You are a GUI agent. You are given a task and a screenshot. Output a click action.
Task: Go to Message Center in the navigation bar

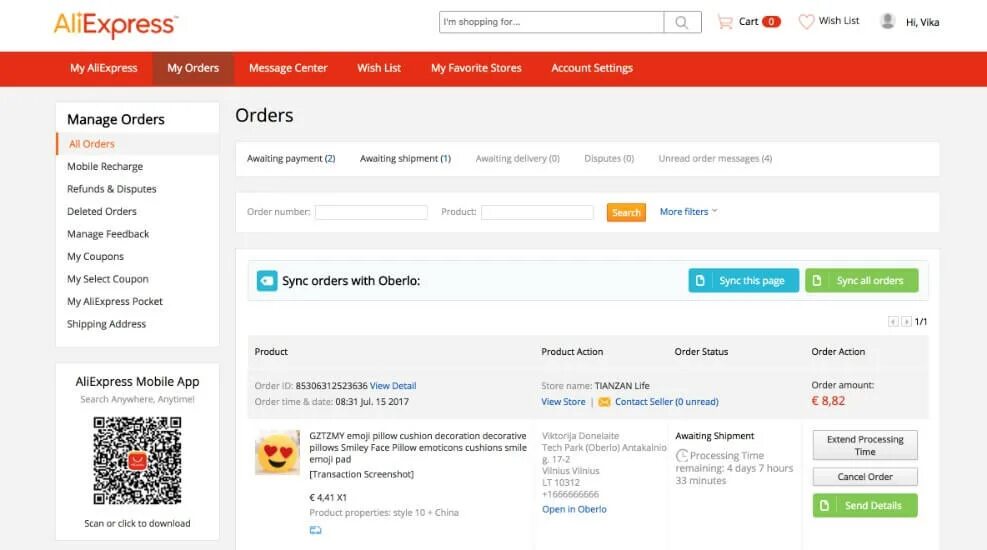coord(288,69)
